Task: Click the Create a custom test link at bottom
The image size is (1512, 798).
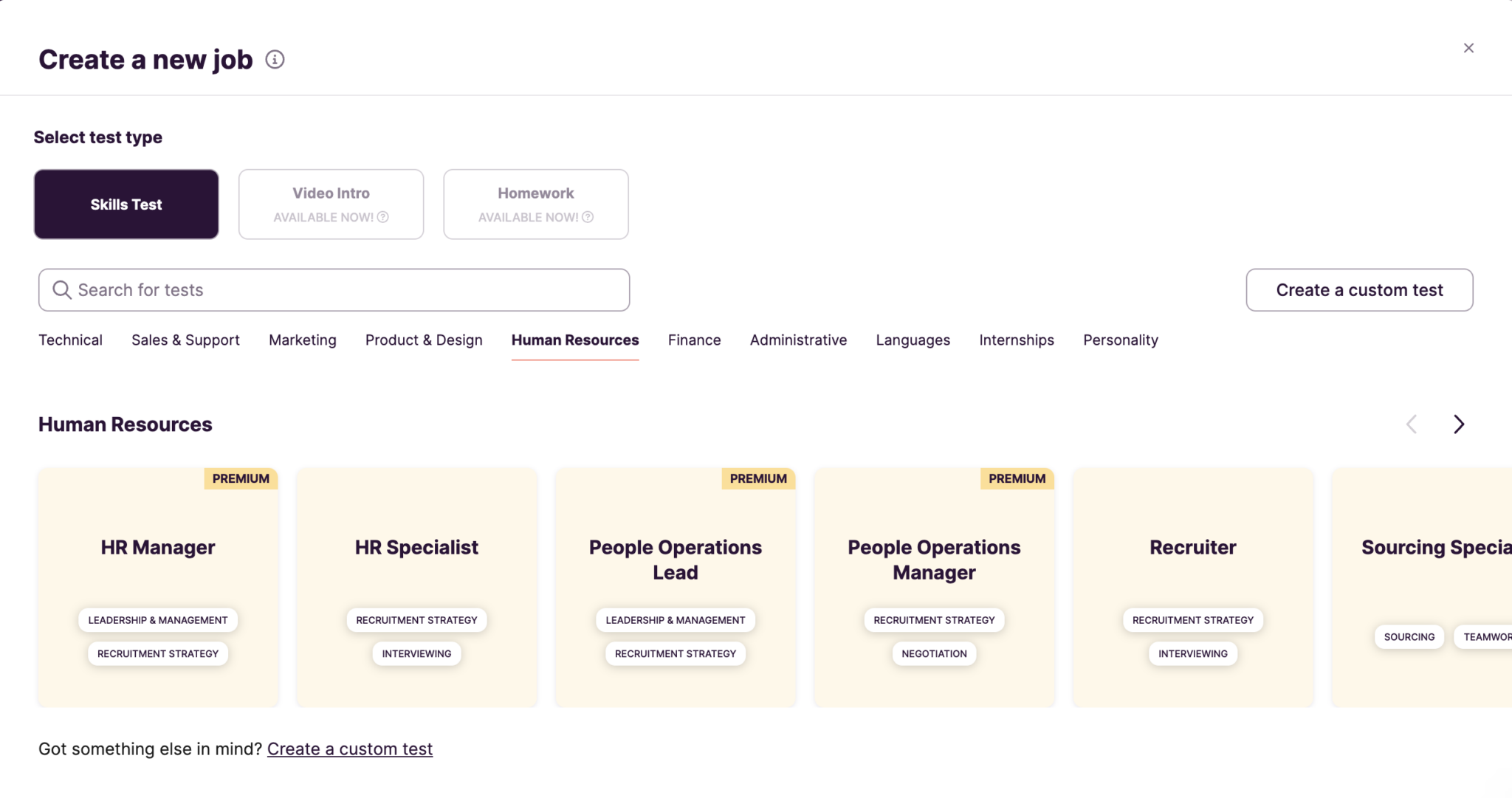Action: (350, 749)
